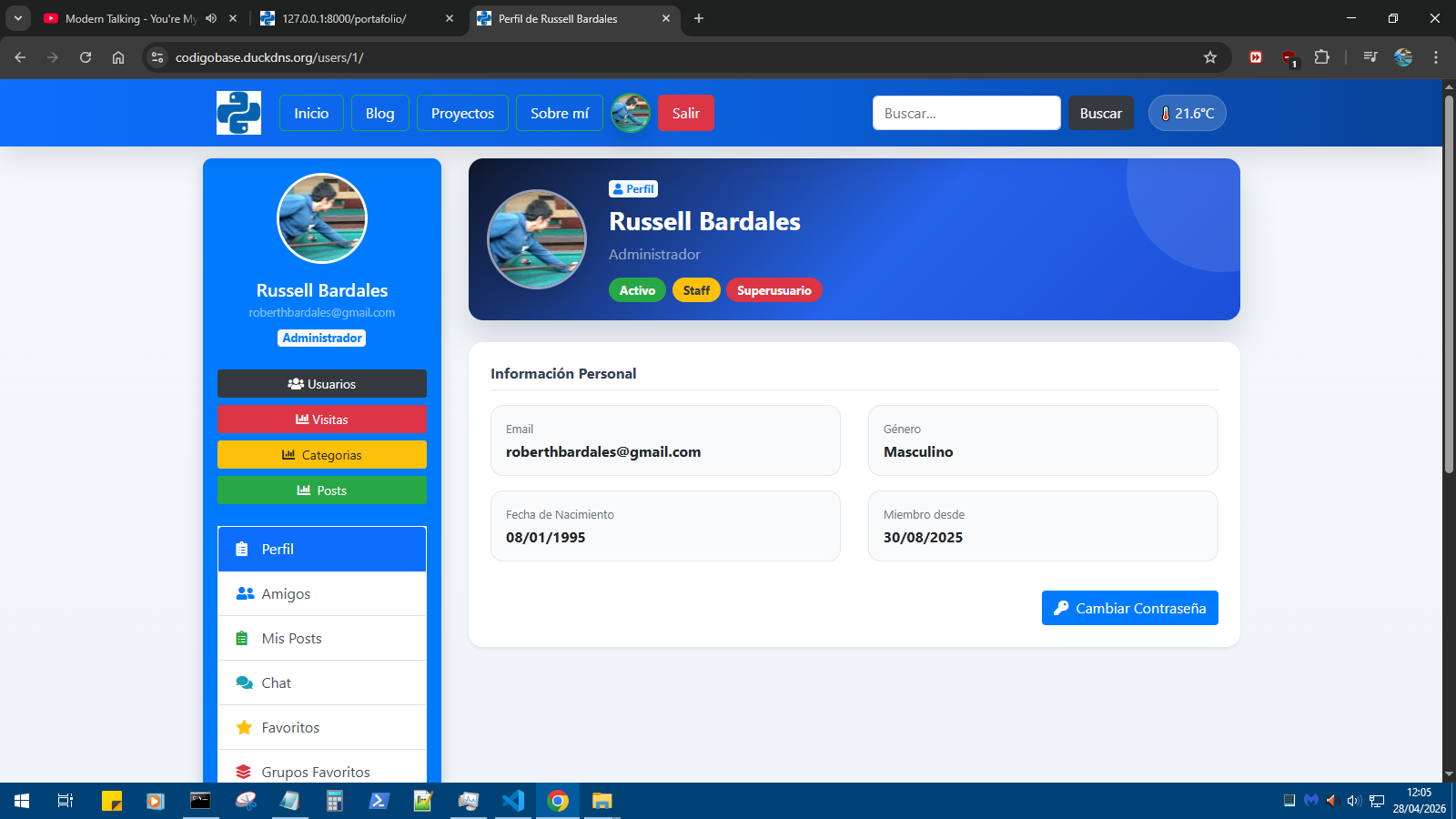
Task: Click the Superusuario badge
Action: coord(774,290)
